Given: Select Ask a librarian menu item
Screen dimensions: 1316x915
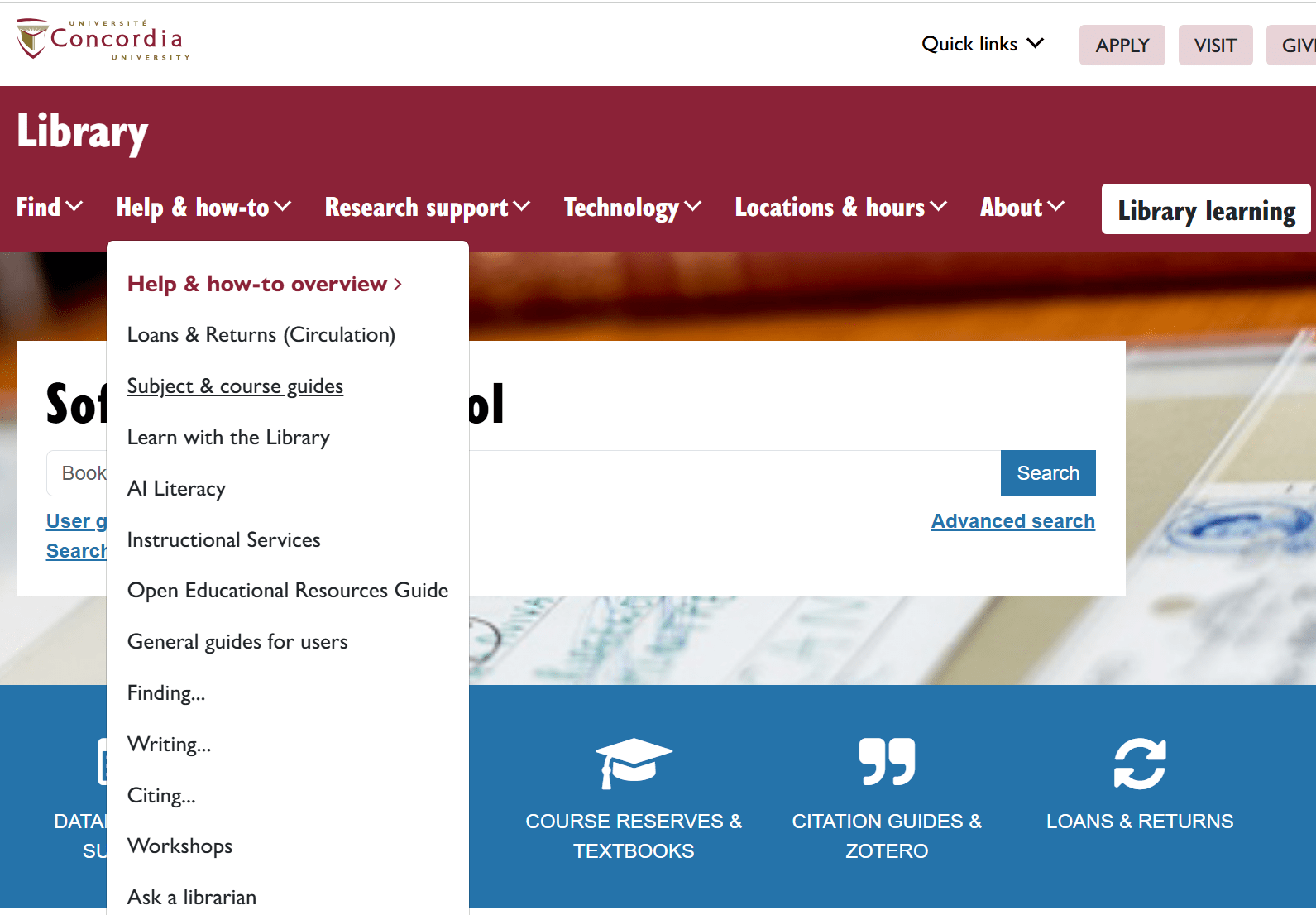Looking at the screenshot, I should (x=192, y=897).
